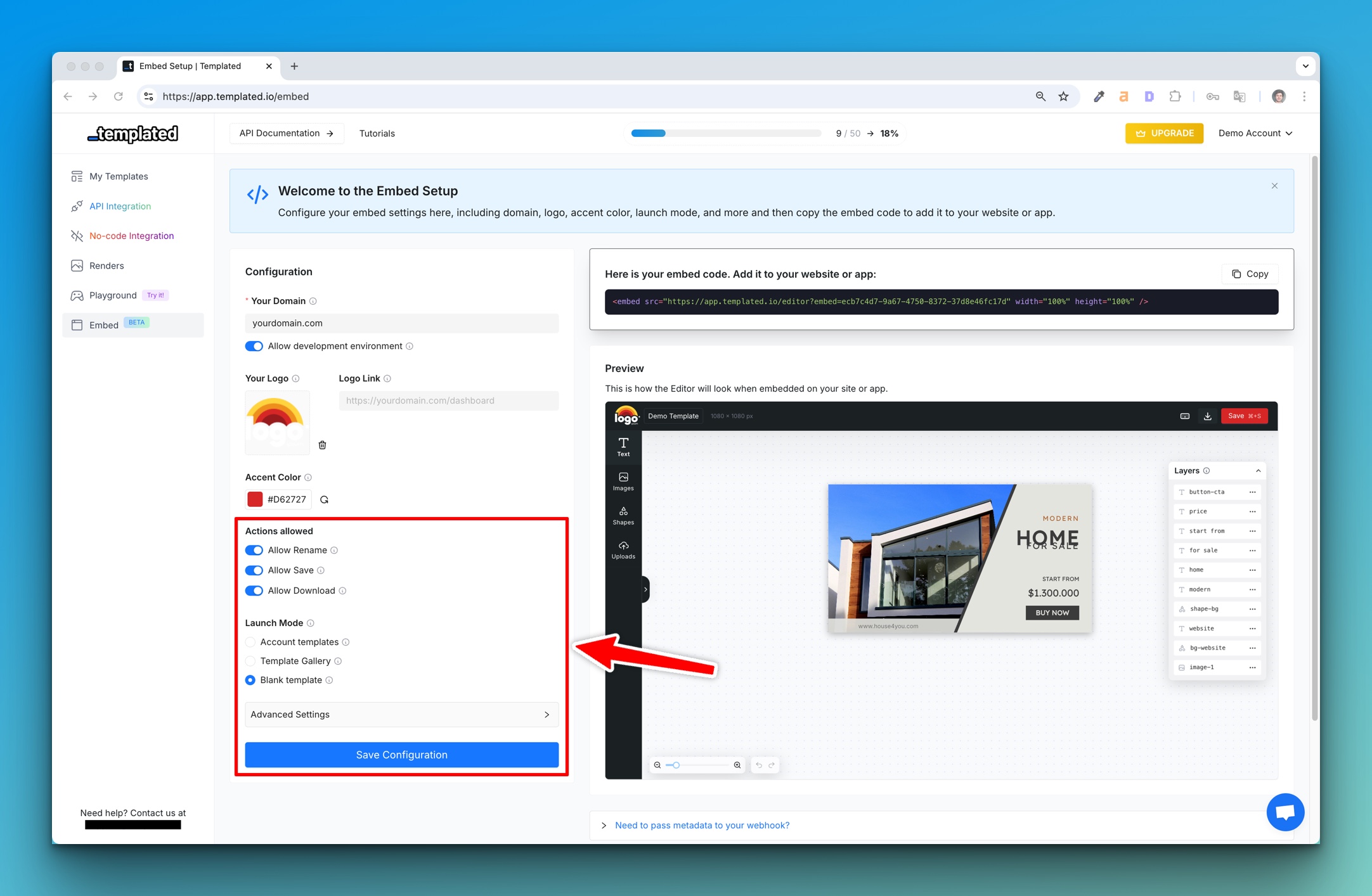1372x896 pixels.
Task: Select the Text tool in preview editor
Action: coord(623,446)
